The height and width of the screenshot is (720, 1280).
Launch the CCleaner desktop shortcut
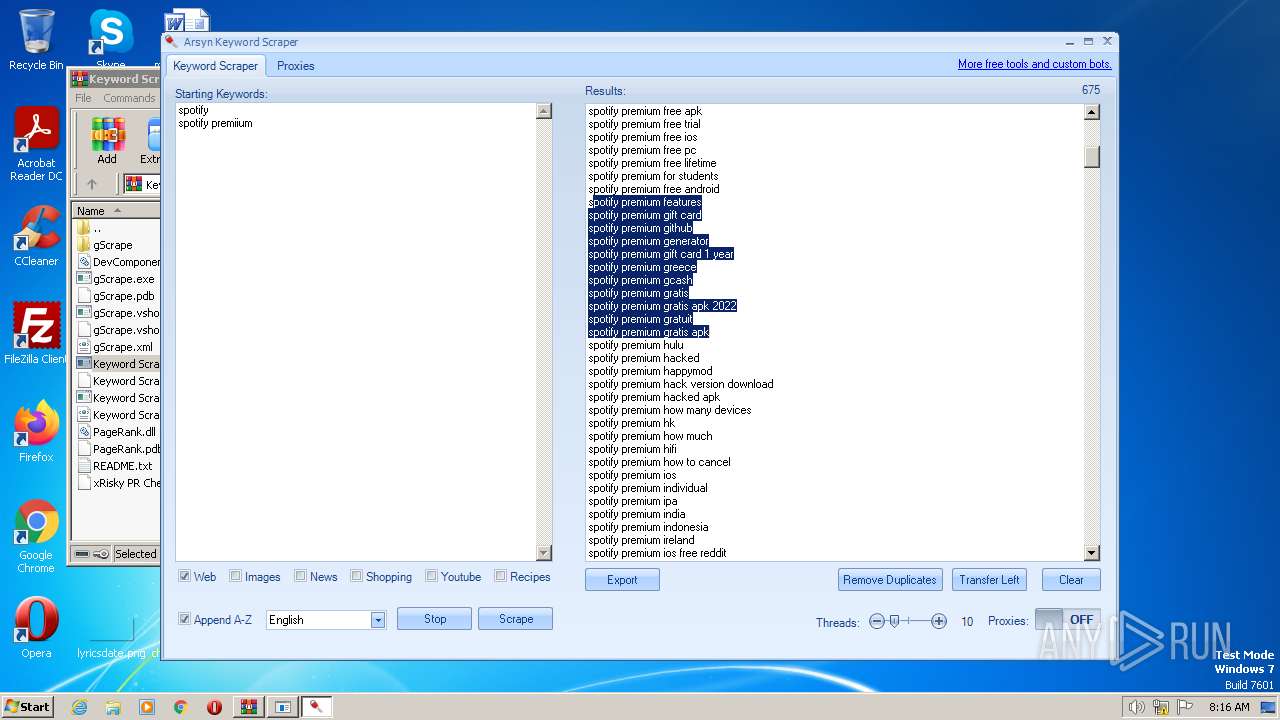pyautogui.click(x=36, y=236)
